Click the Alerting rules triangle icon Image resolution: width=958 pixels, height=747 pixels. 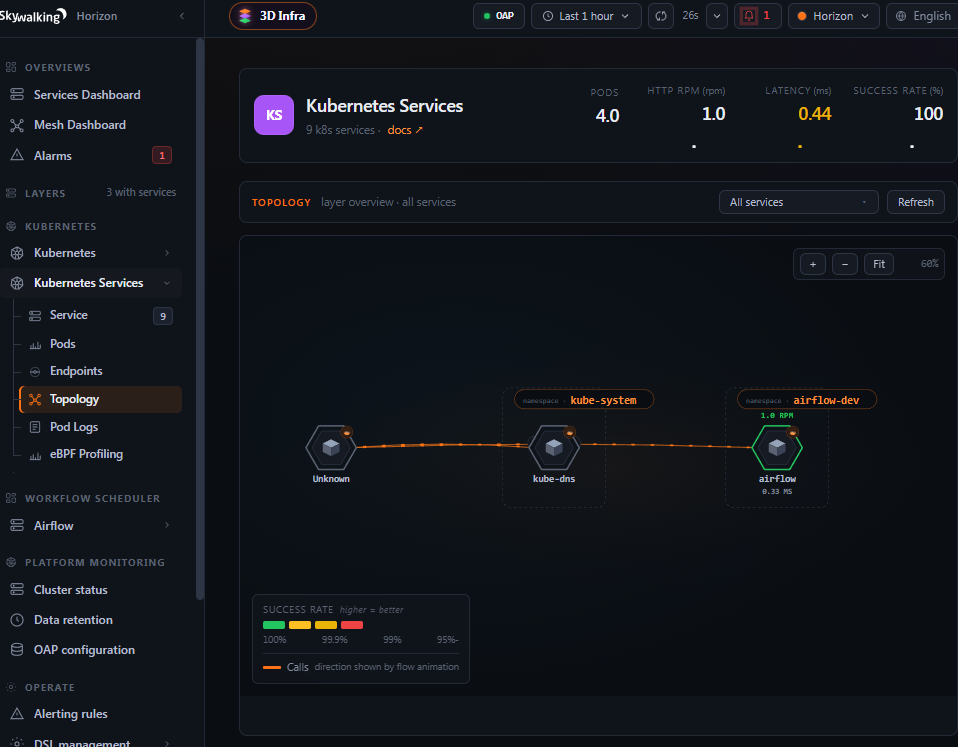(17, 713)
